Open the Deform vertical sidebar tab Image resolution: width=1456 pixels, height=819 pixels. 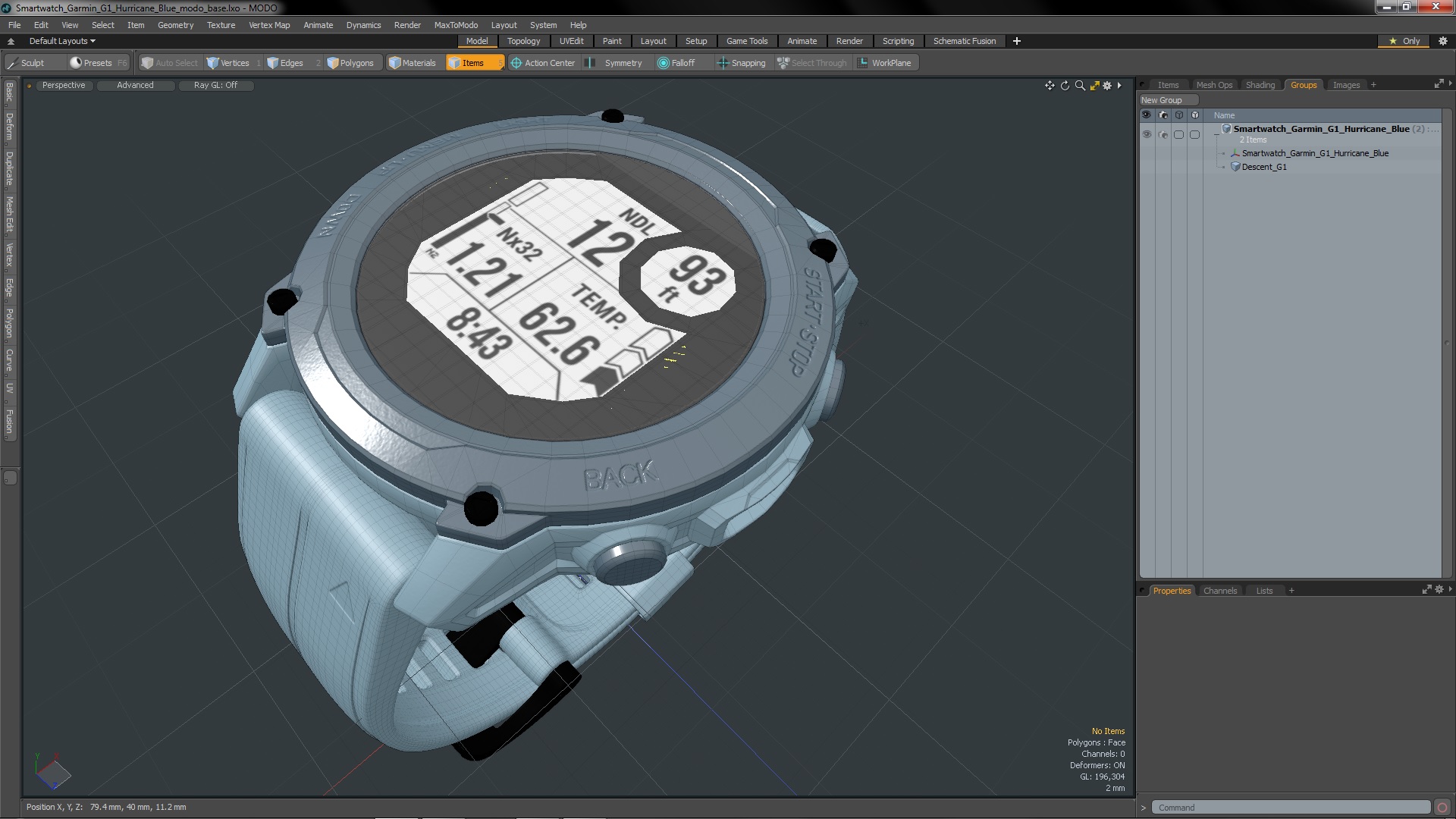point(10,127)
